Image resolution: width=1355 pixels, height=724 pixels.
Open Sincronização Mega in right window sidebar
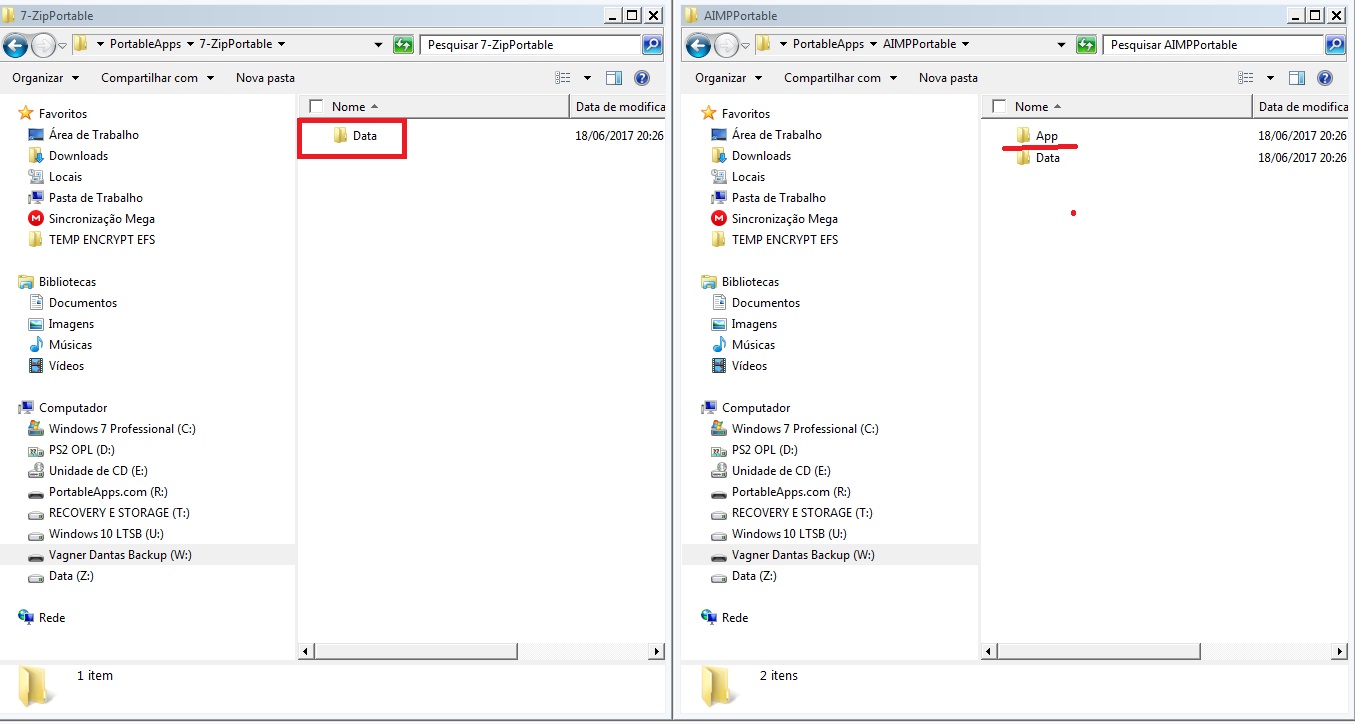coord(774,219)
